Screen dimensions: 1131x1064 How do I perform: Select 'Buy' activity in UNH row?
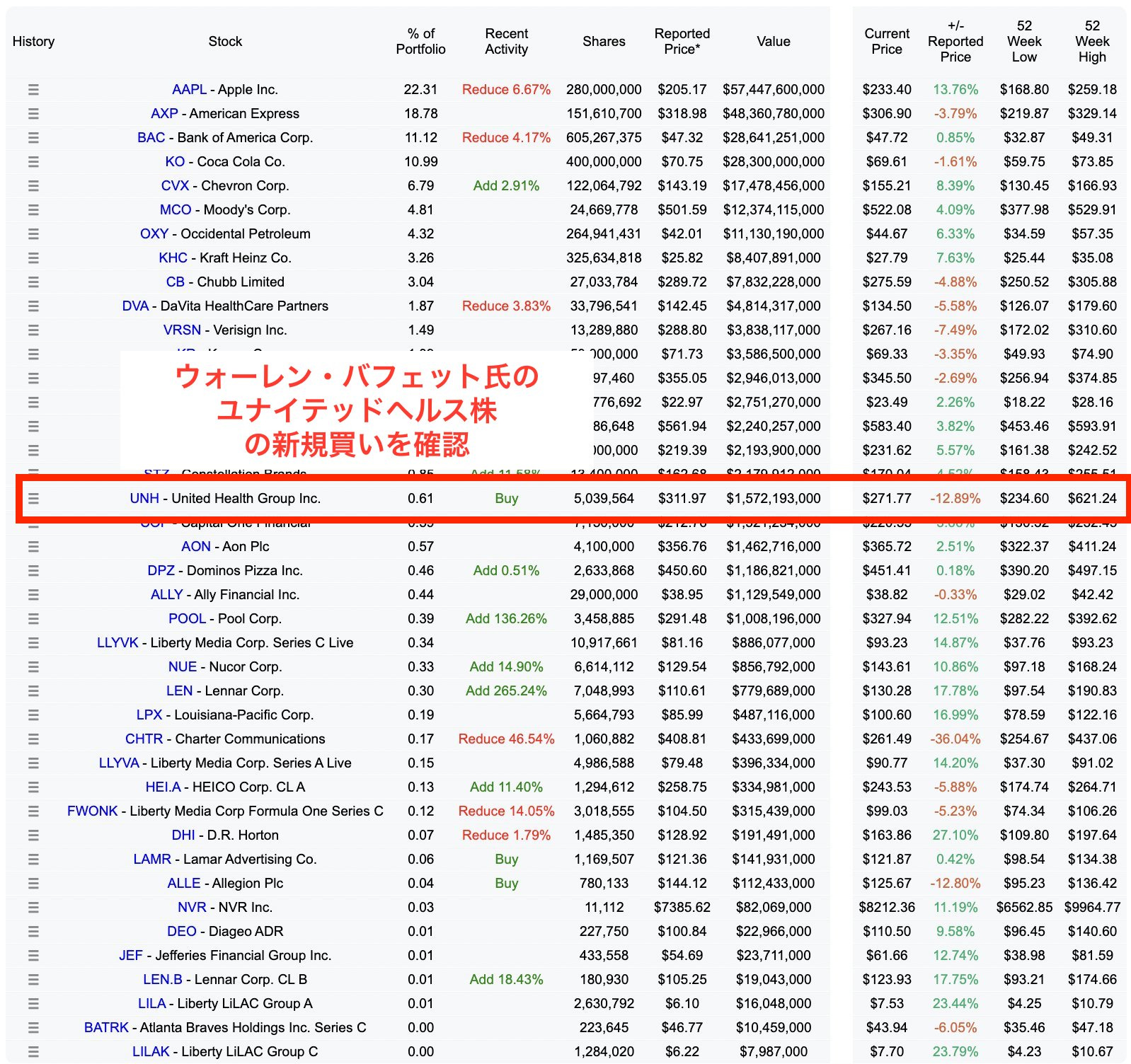tap(506, 499)
